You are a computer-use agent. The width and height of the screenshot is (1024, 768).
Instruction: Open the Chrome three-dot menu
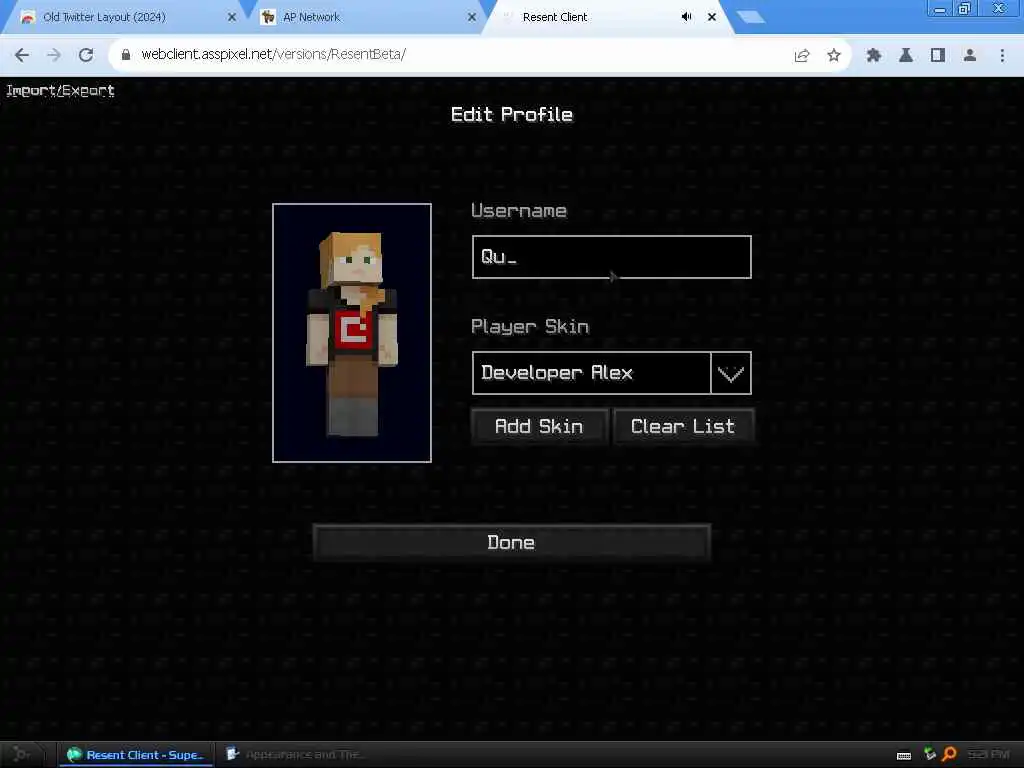click(x=1002, y=56)
